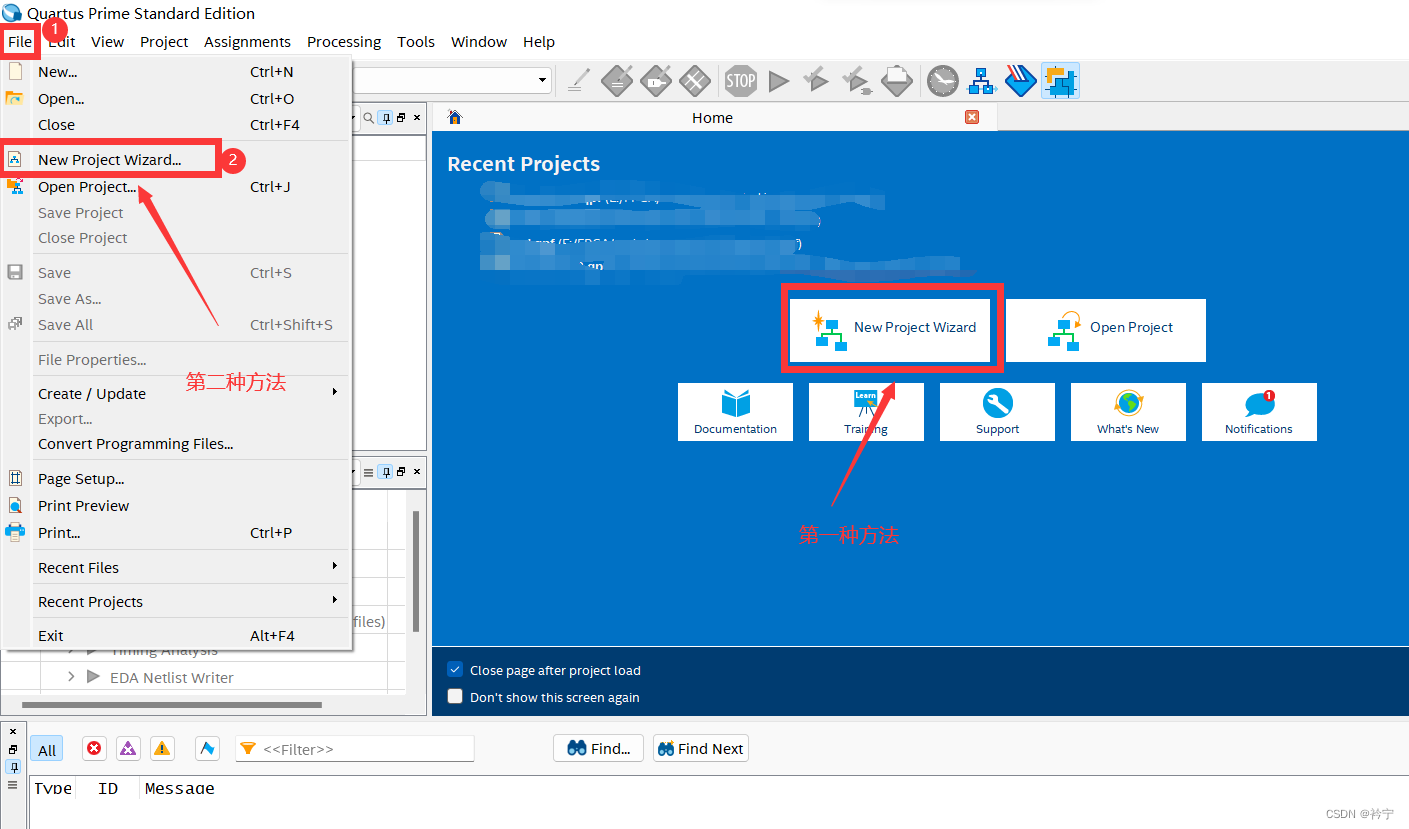Image resolution: width=1409 pixels, height=829 pixels.
Task: Pin the upper-left panel with the pushpin
Action: click(x=385, y=118)
